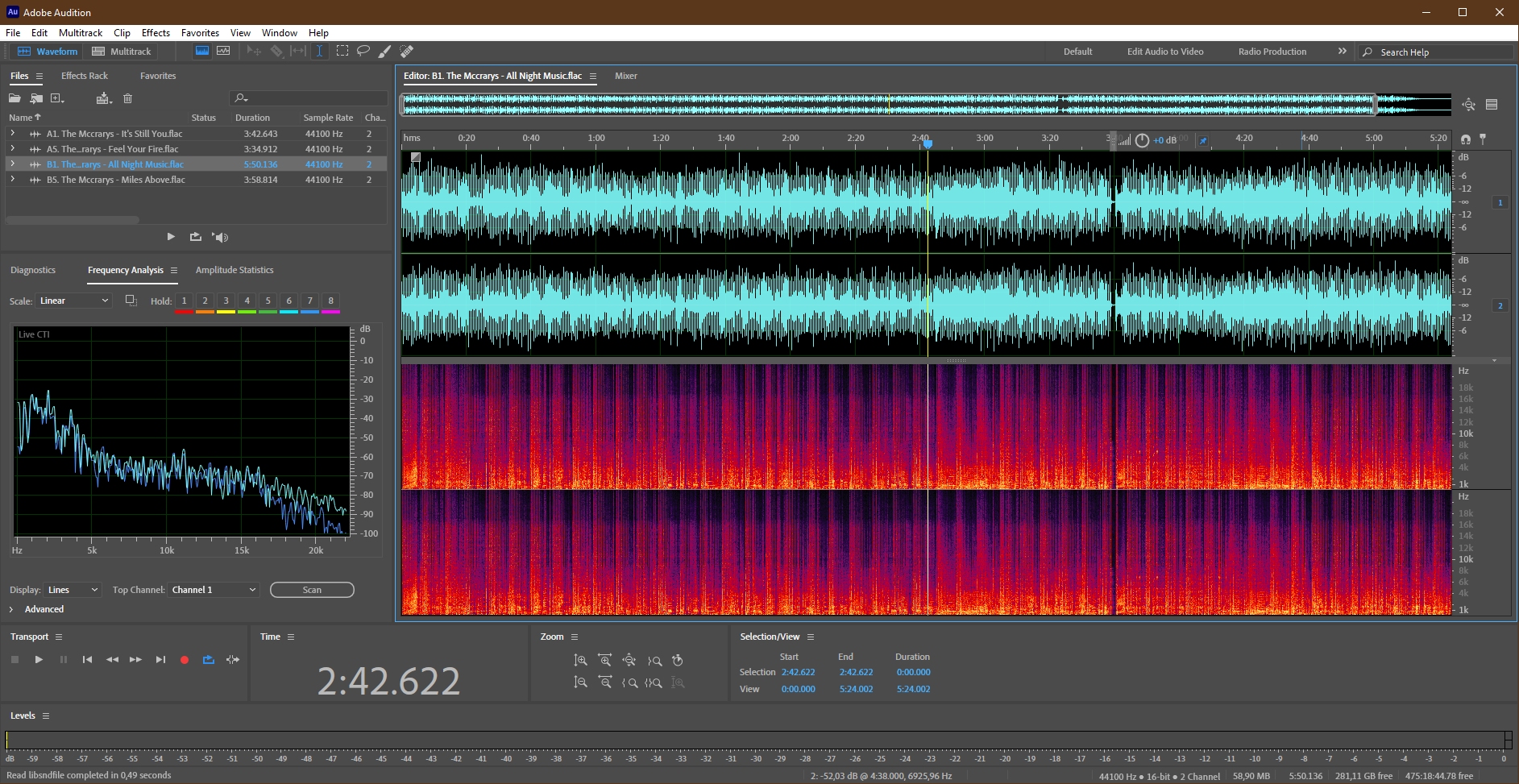The width and height of the screenshot is (1519, 784).
Task: Expand the Advanced section
Action: point(11,609)
